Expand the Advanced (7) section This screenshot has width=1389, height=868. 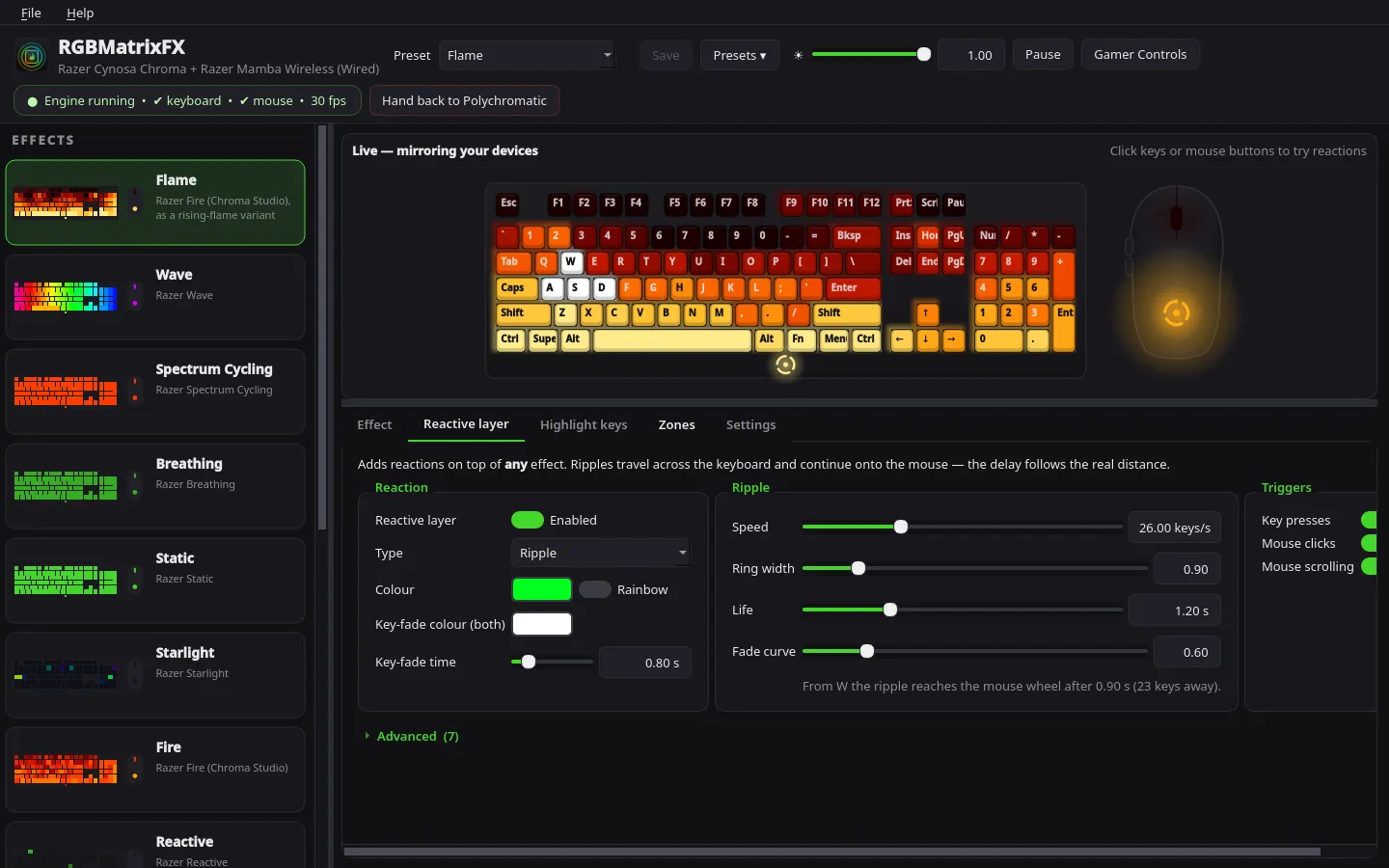point(412,736)
